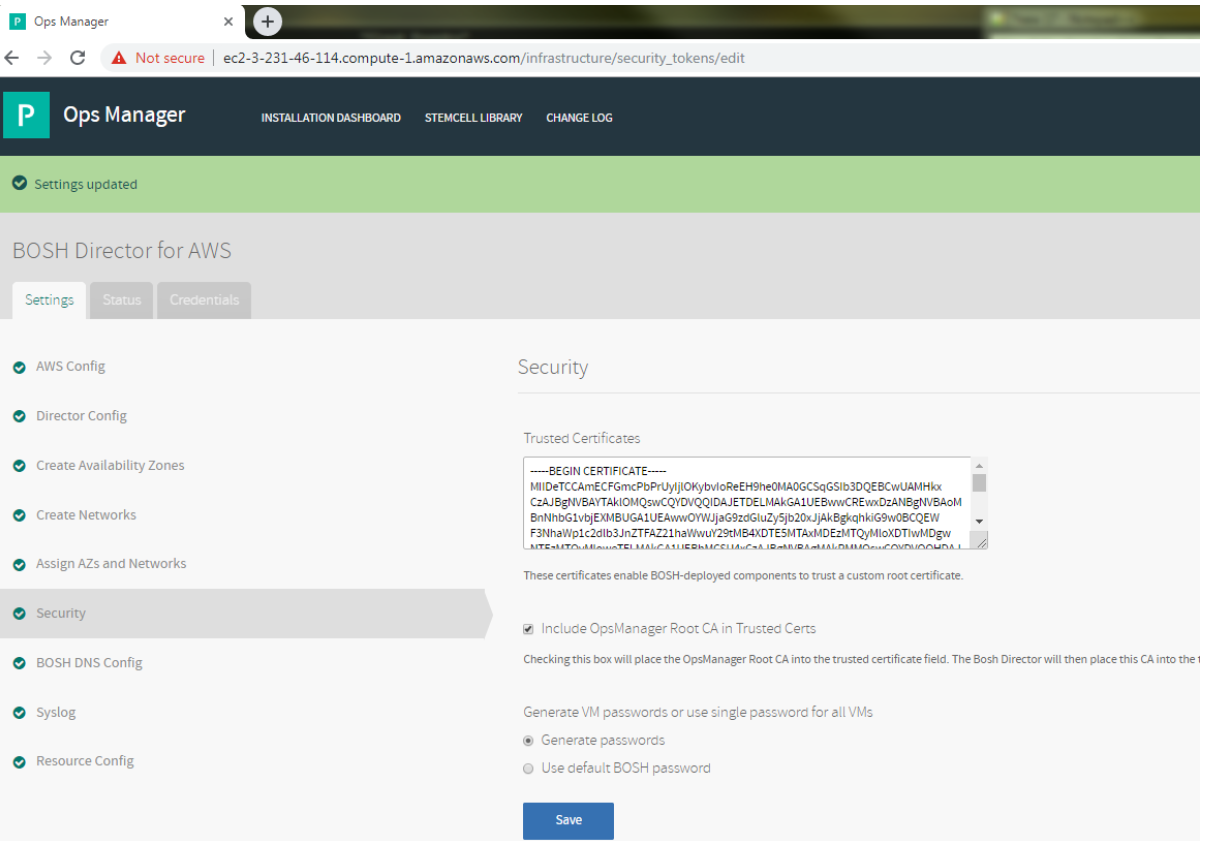Open the Change Log menu item
1208x841 pixels.
pyautogui.click(x=579, y=118)
